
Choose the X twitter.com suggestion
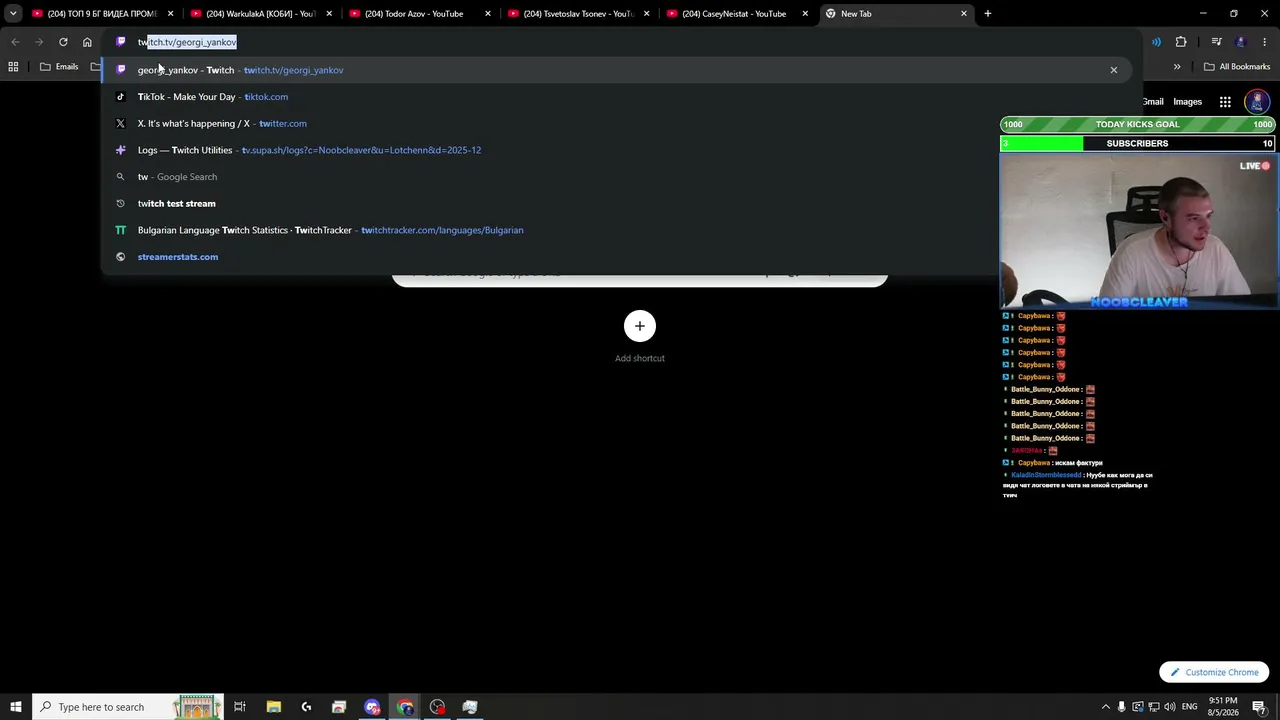[x=617, y=123]
